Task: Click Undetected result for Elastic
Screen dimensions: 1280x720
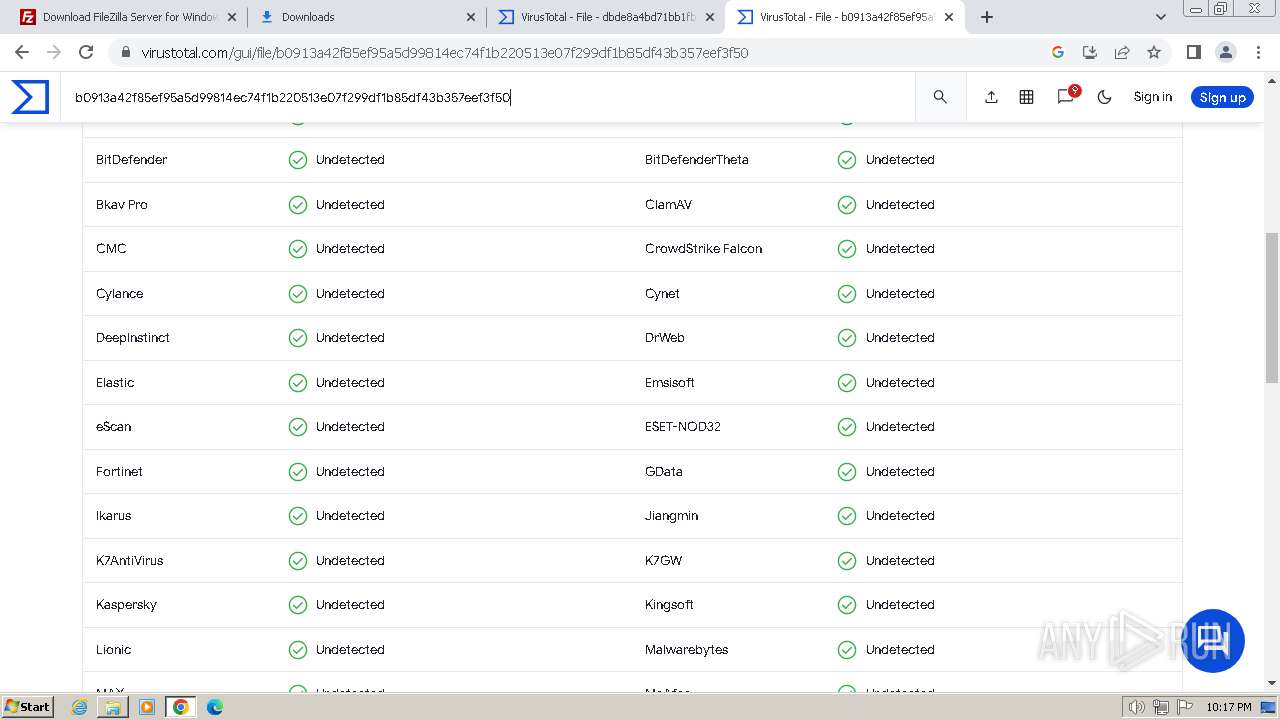Action: (x=350, y=383)
